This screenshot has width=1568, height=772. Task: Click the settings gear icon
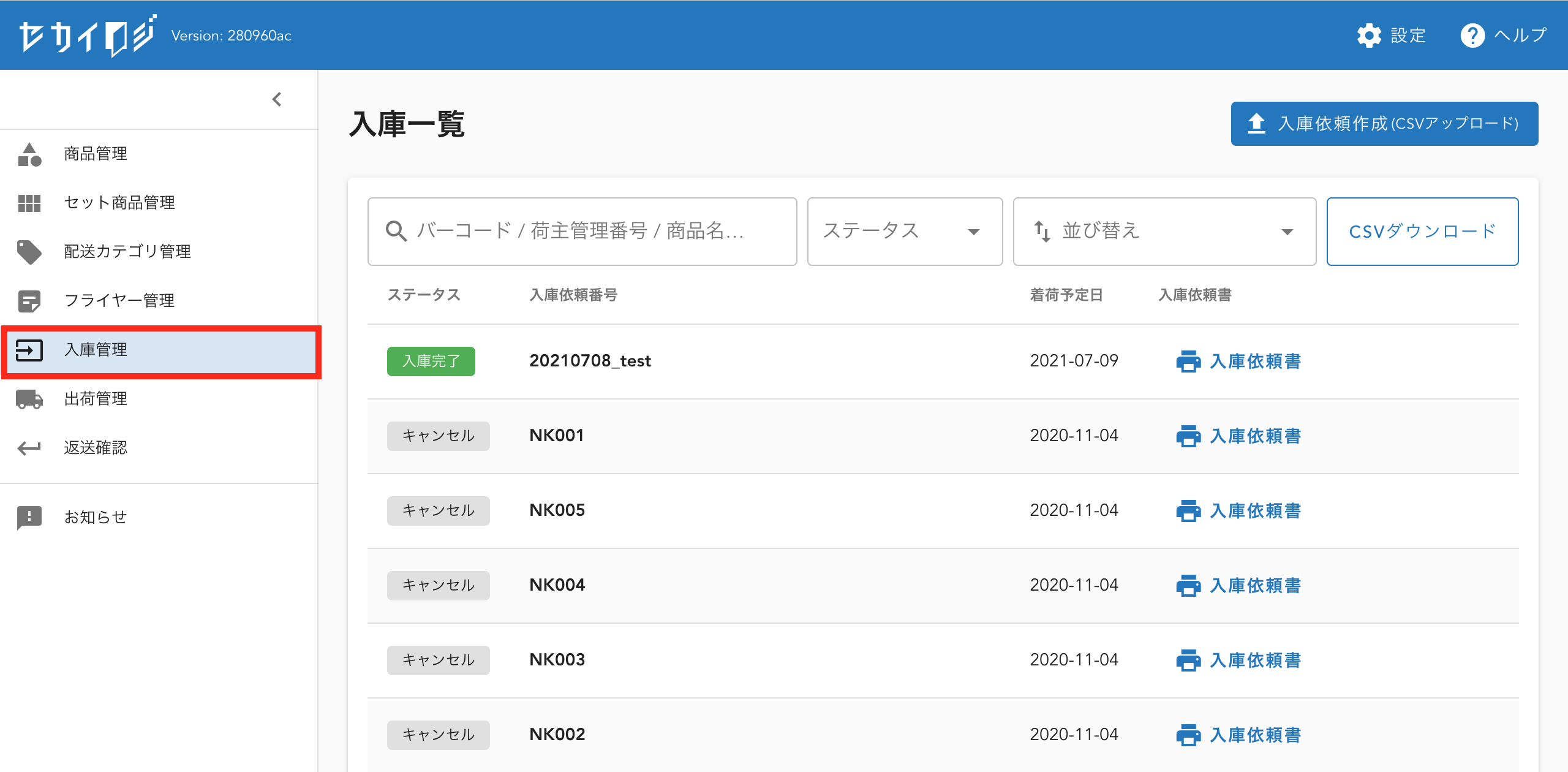[x=1368, y=36]
